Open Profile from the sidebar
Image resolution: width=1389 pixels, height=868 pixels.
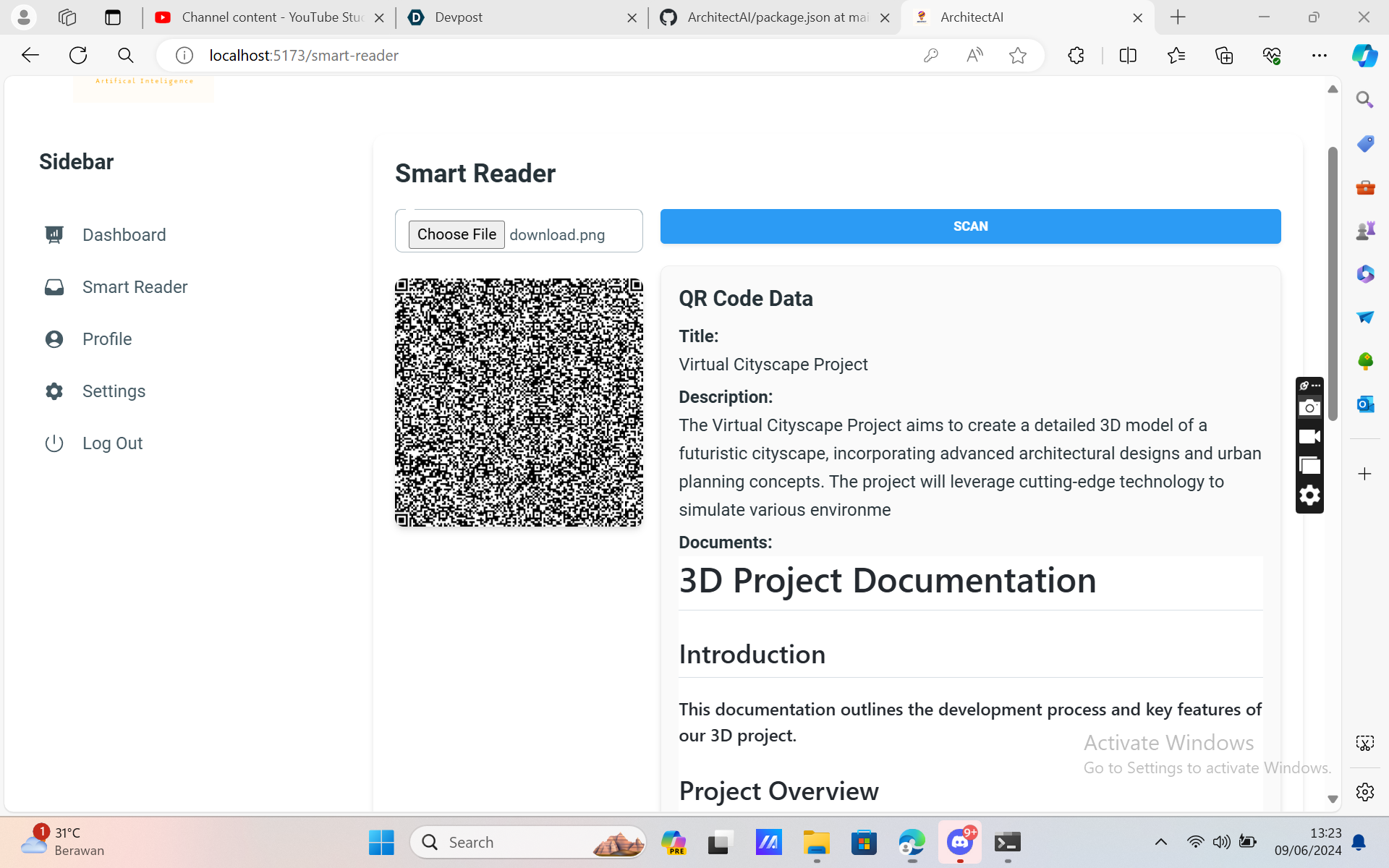106,339
